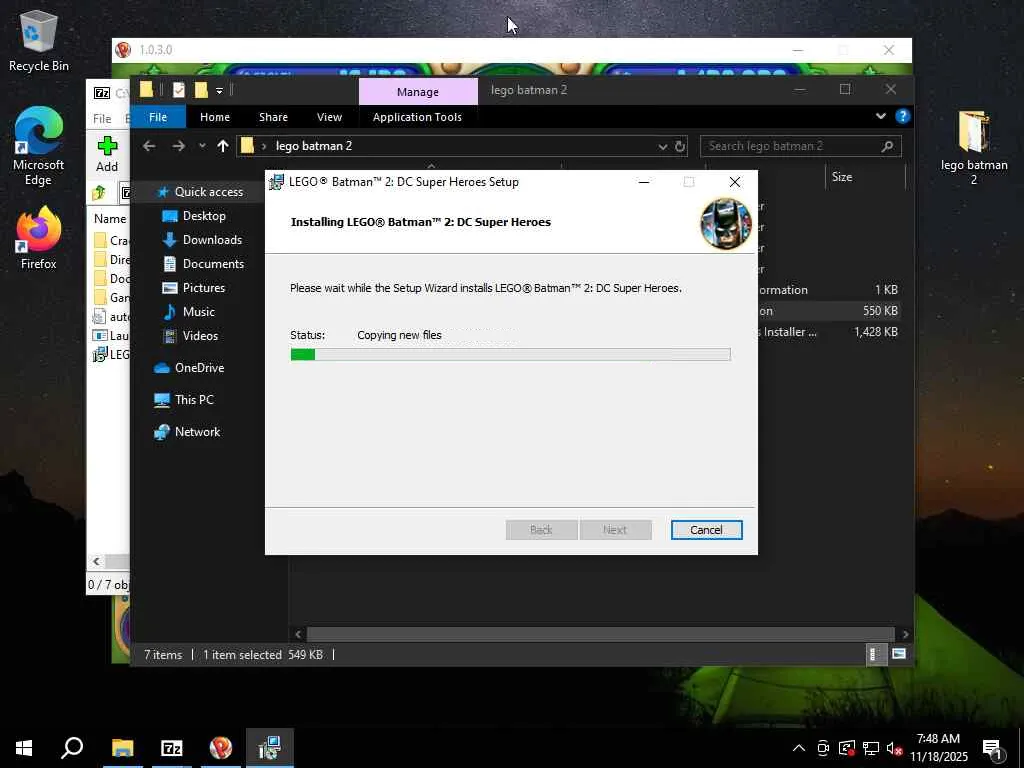
Task: Open the Recycle Bin desktop icon
Action: (x=38, y=39)
